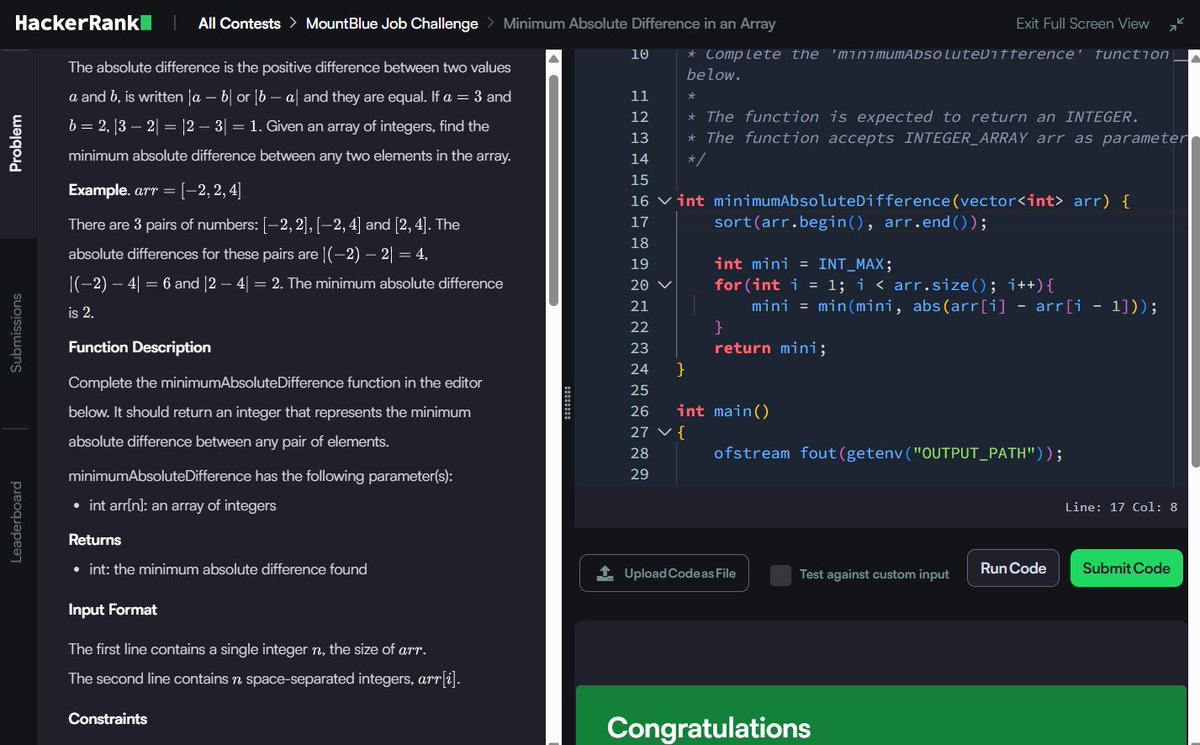Open the Submissions side tab
Viewport: 1200px width, 745px height.
coord(16,333)
